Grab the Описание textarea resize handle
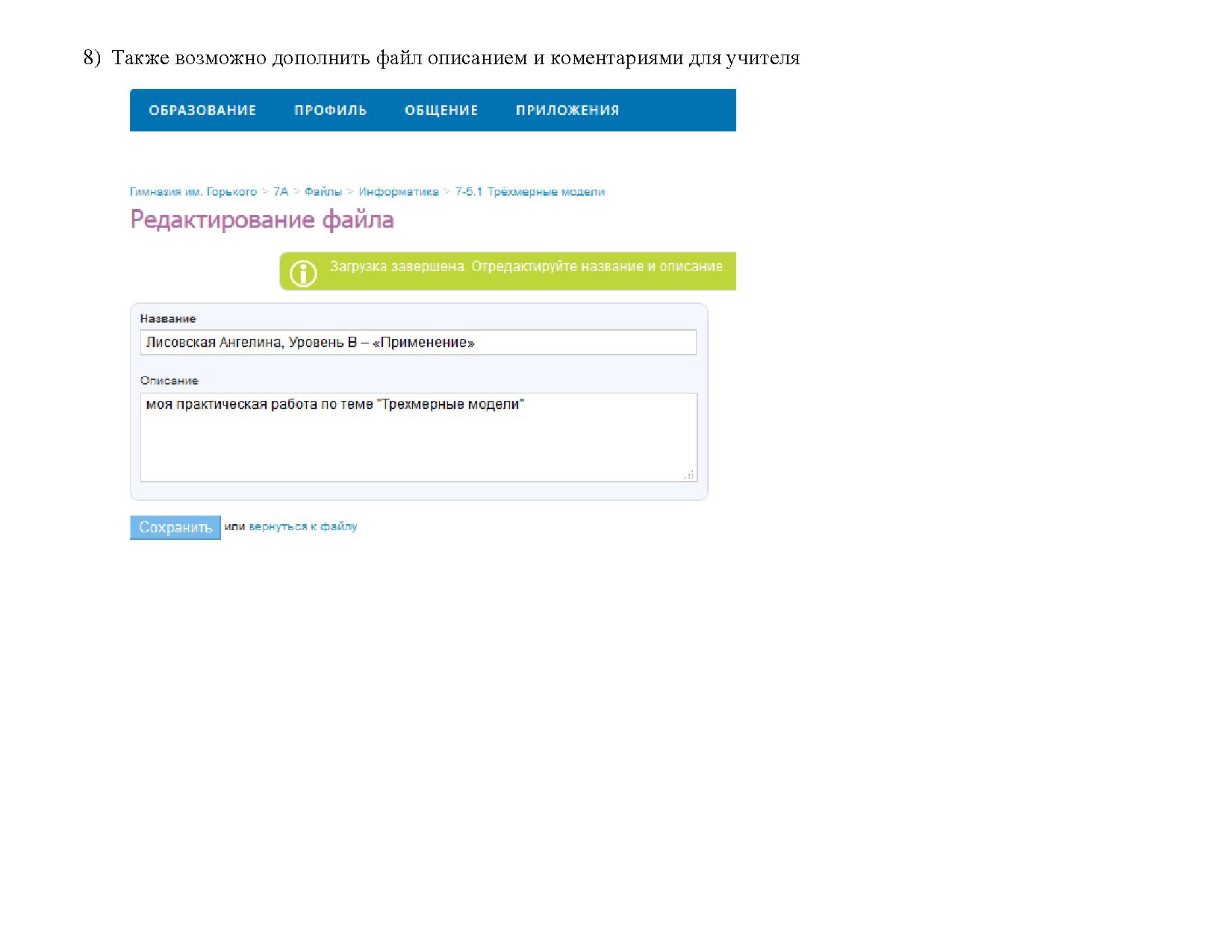 coord(689,474)
